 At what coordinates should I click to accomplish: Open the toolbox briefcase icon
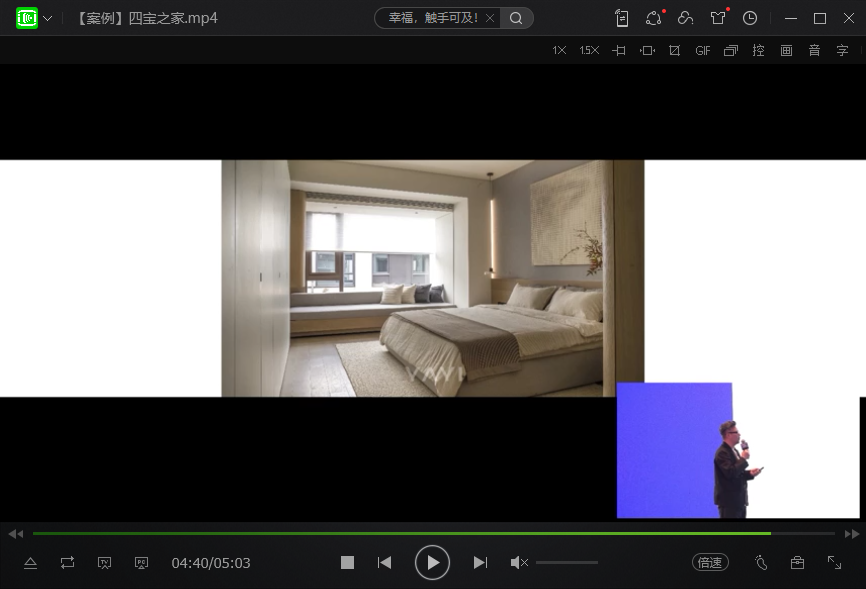[797, 562]
